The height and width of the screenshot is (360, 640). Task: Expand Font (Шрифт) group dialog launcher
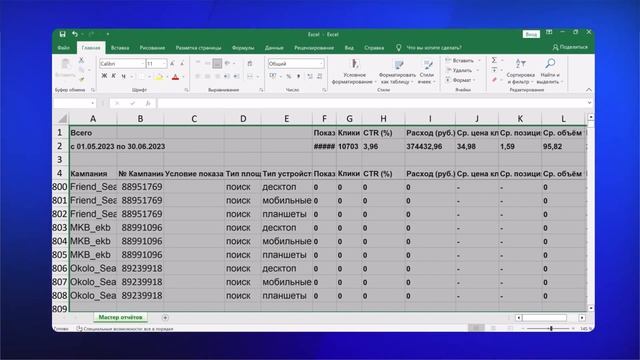pos(187,90)
